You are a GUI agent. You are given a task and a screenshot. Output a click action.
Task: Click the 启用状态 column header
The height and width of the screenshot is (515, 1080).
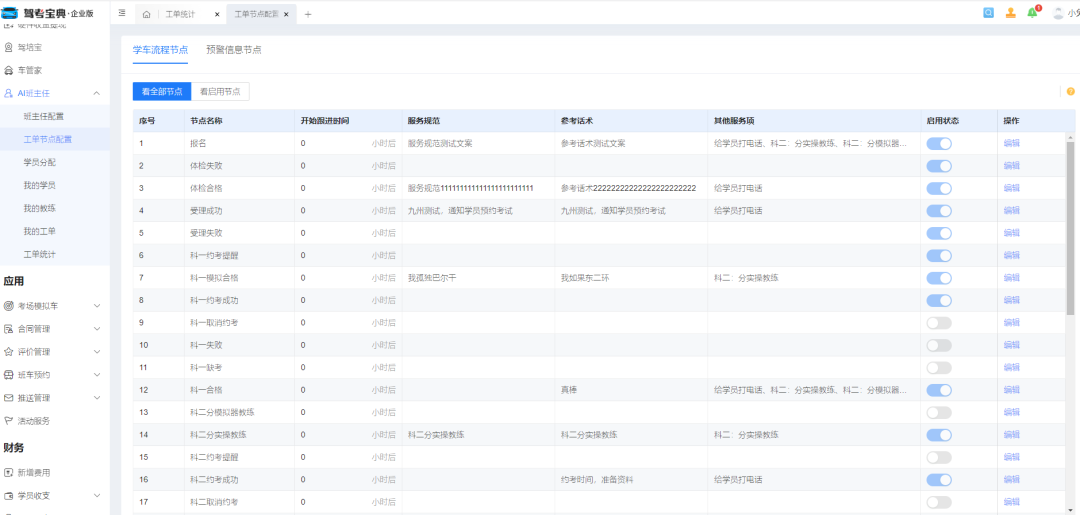tap(942, 120)
